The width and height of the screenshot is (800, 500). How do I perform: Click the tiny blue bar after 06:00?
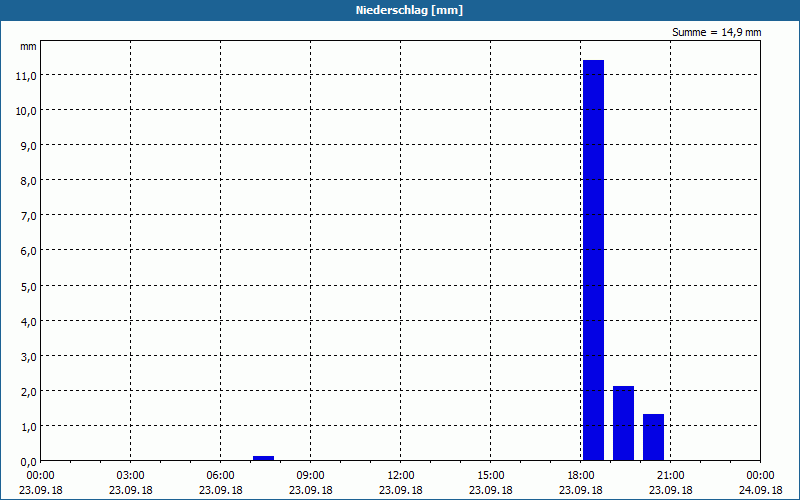click(263, 458)
